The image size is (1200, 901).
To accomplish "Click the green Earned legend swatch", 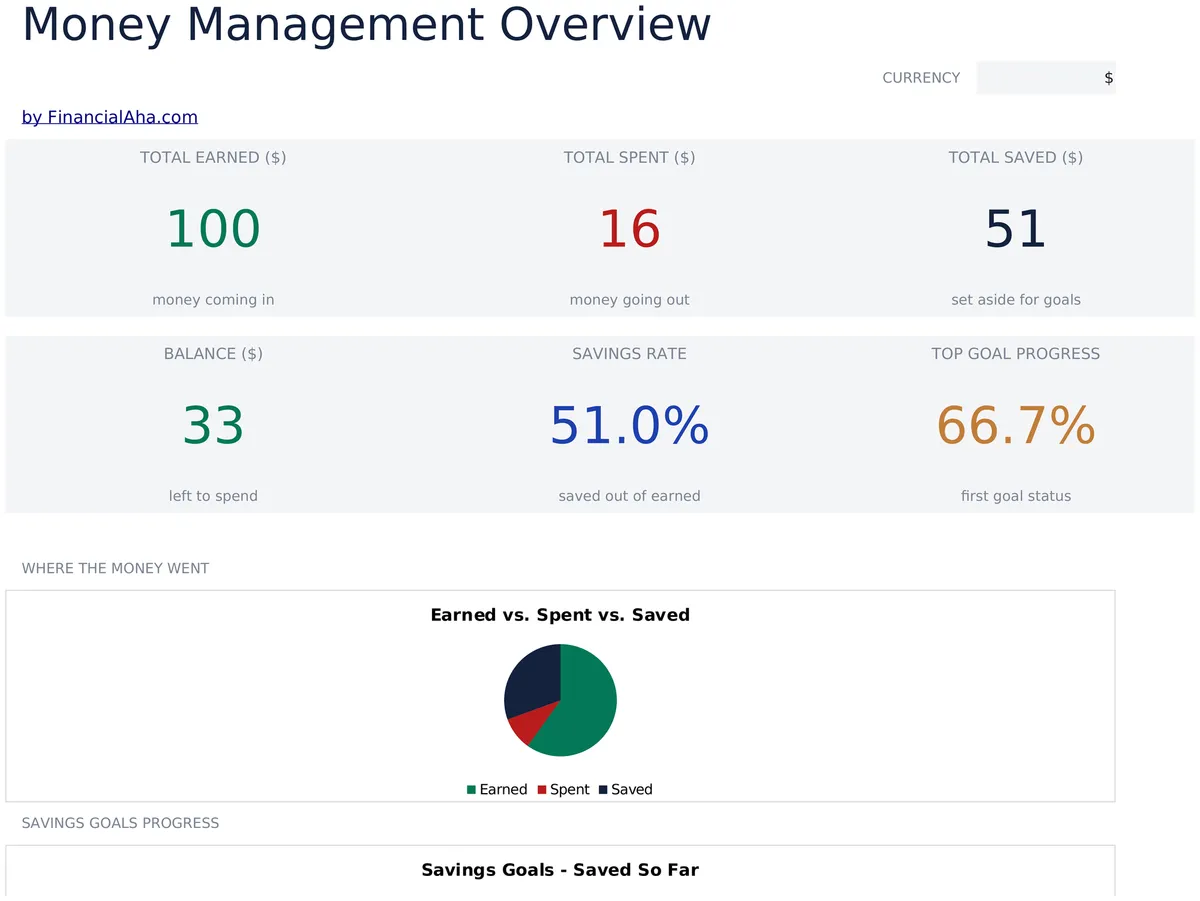I will (471, 790).
